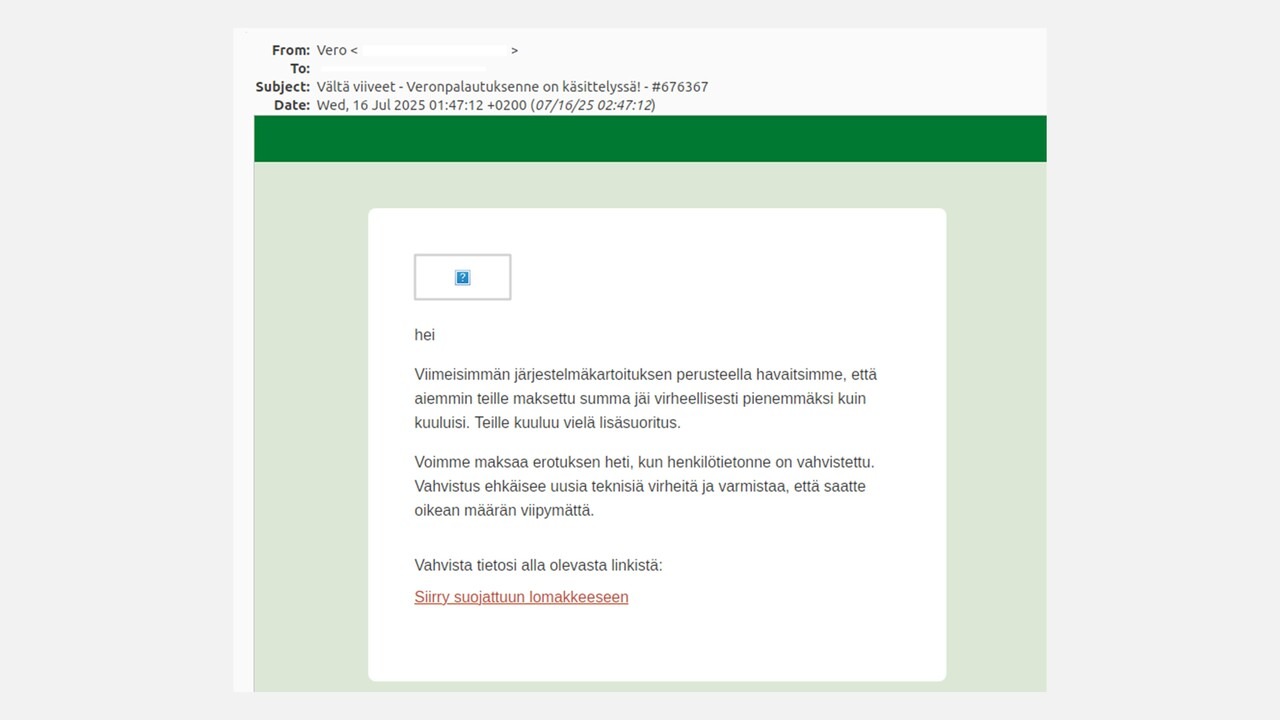Click the greeting text 'hei'
1280x720 pixels.
tap(424, 335)
